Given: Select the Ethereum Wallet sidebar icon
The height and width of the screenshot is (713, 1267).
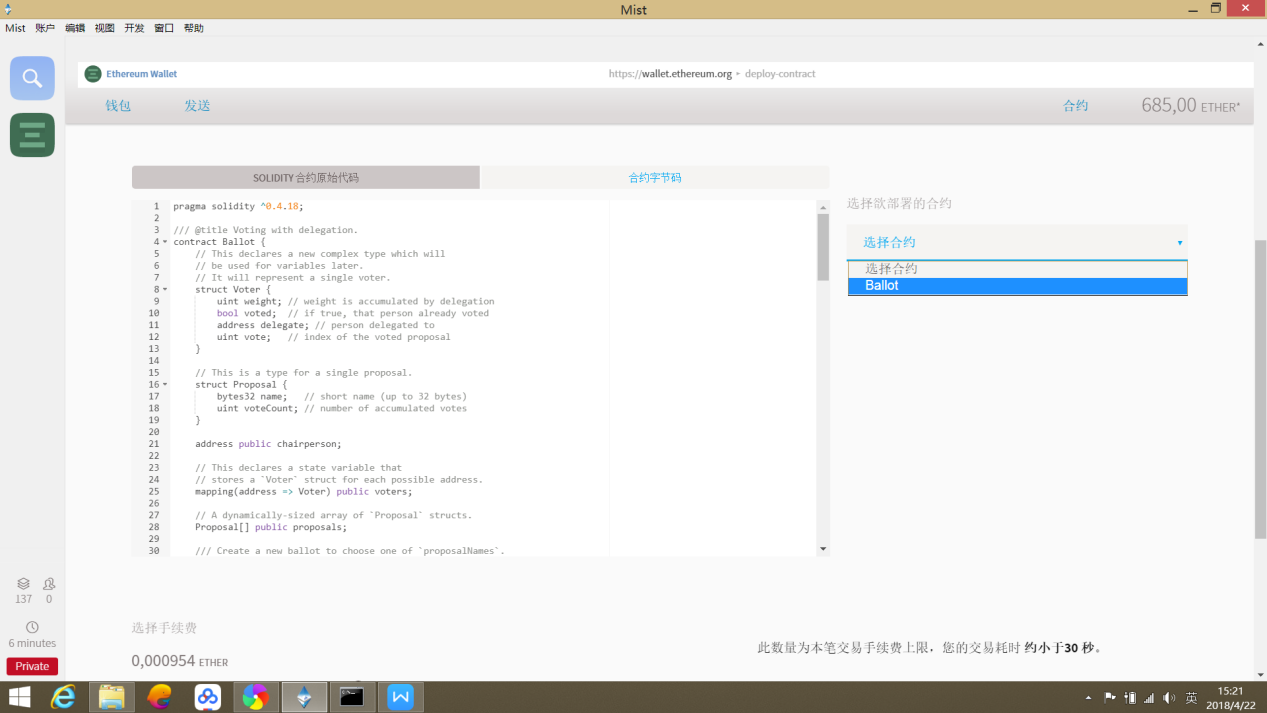Looking at the screenshot, I should point(32,135).
